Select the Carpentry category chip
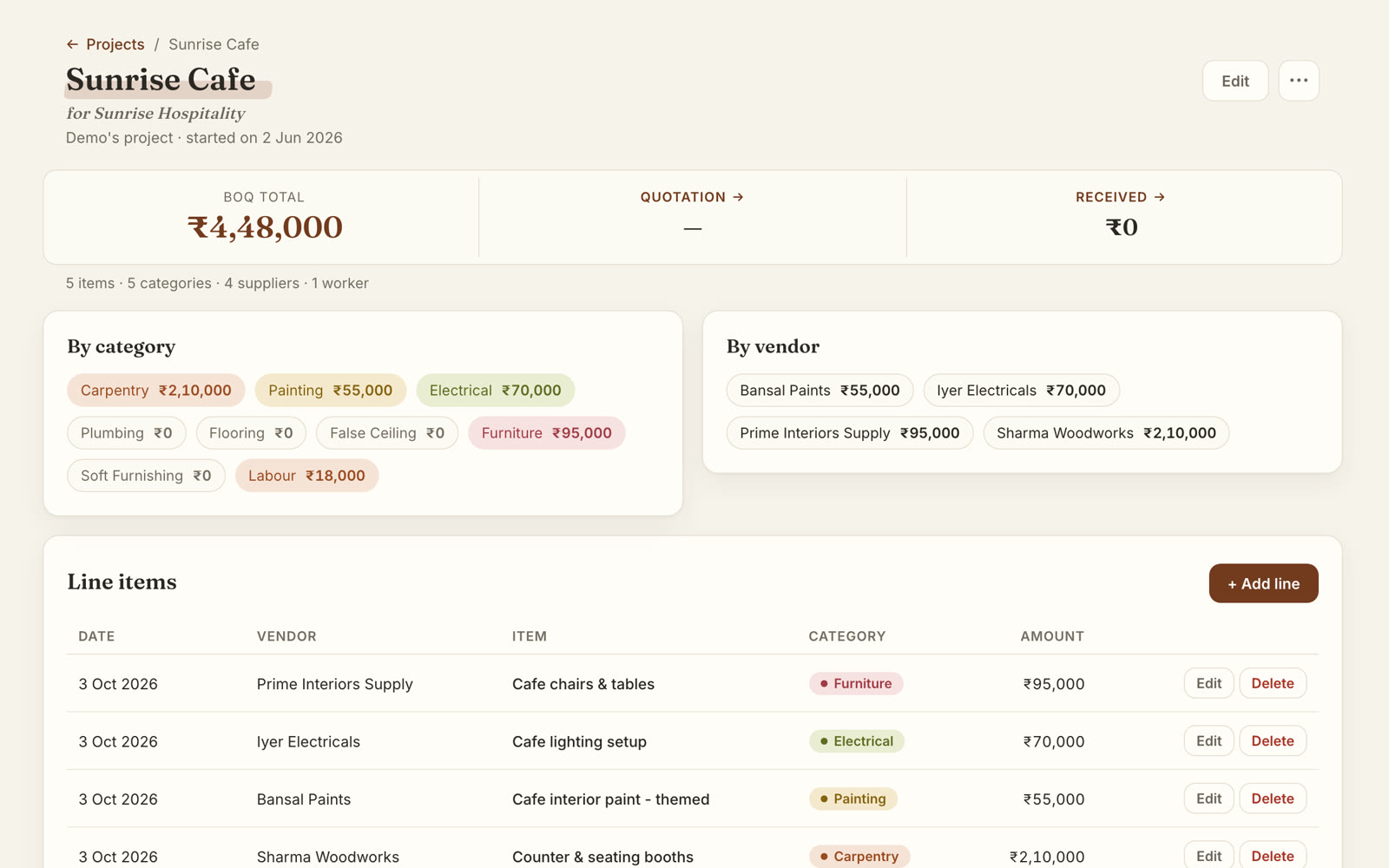1389x868 pixels. click(x=156, y=391)
